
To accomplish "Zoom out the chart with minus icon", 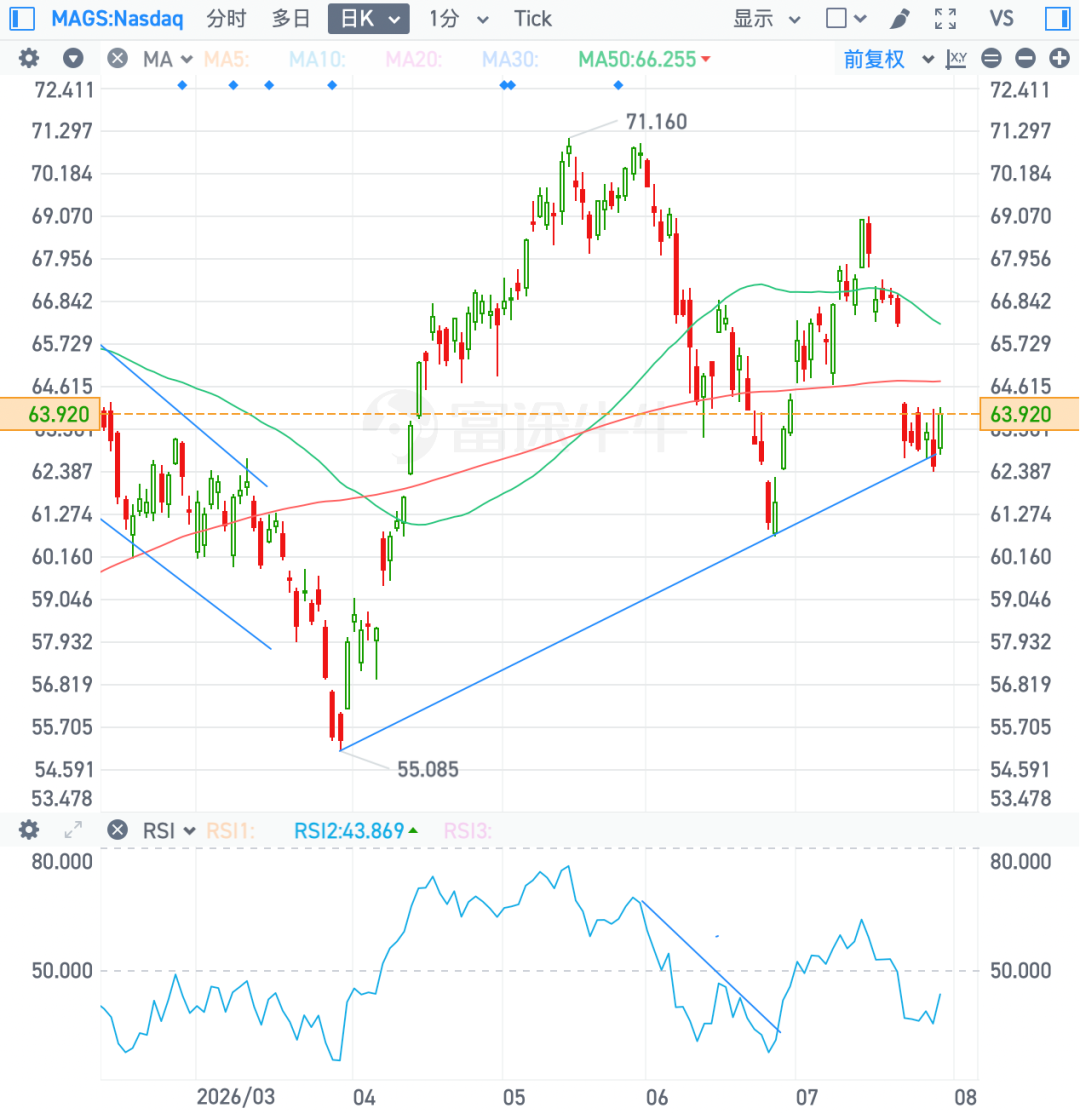I will click(1025, 58).
